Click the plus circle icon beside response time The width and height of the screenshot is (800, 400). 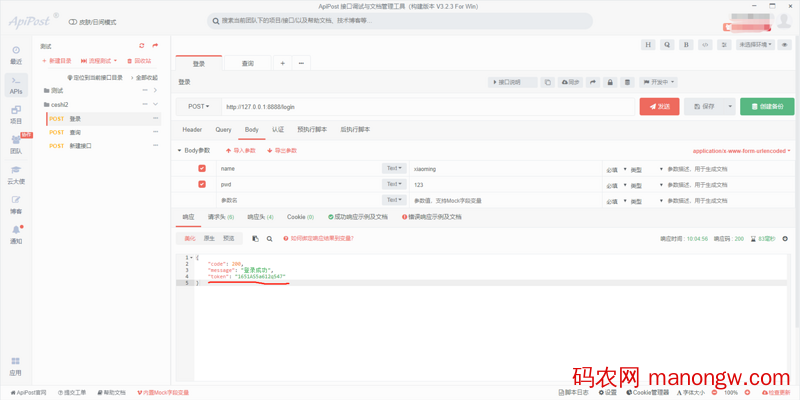[x=785, y=238]
